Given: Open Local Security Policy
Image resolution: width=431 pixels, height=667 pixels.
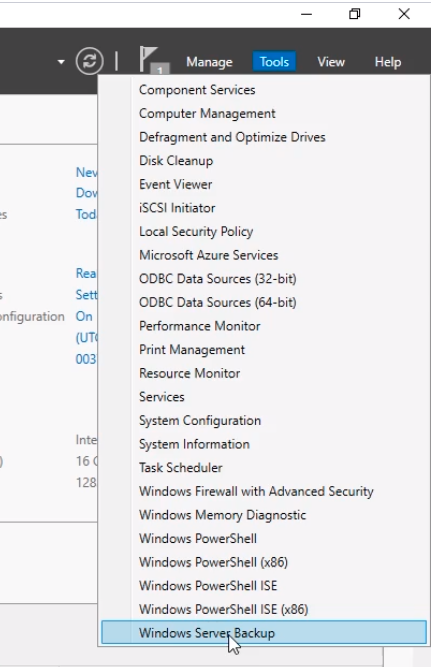Looking at the screenshot, I should click(264, 231).
